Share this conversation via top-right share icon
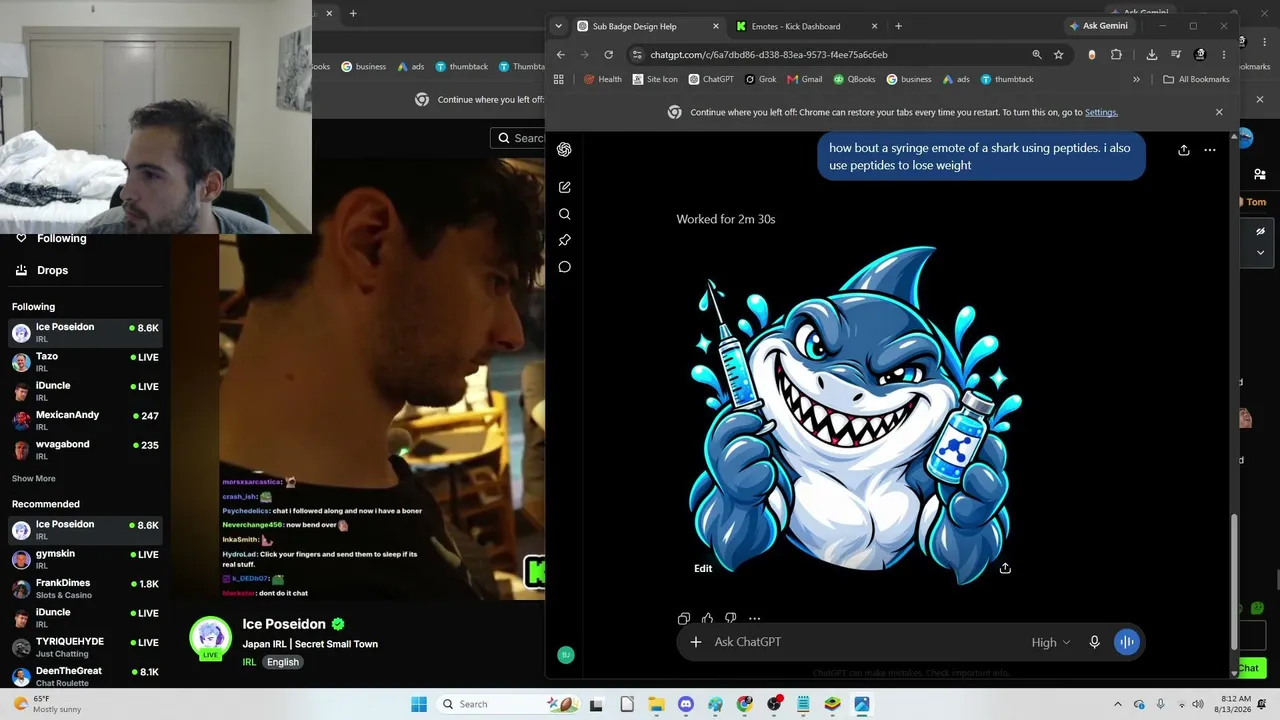1280x720 pixels. tap(1183, 150)
